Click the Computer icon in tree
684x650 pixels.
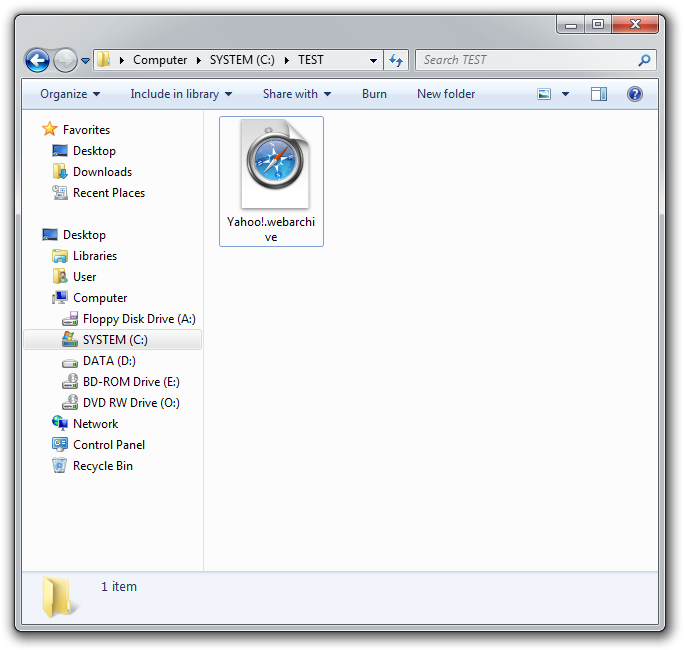pos(60,298)
